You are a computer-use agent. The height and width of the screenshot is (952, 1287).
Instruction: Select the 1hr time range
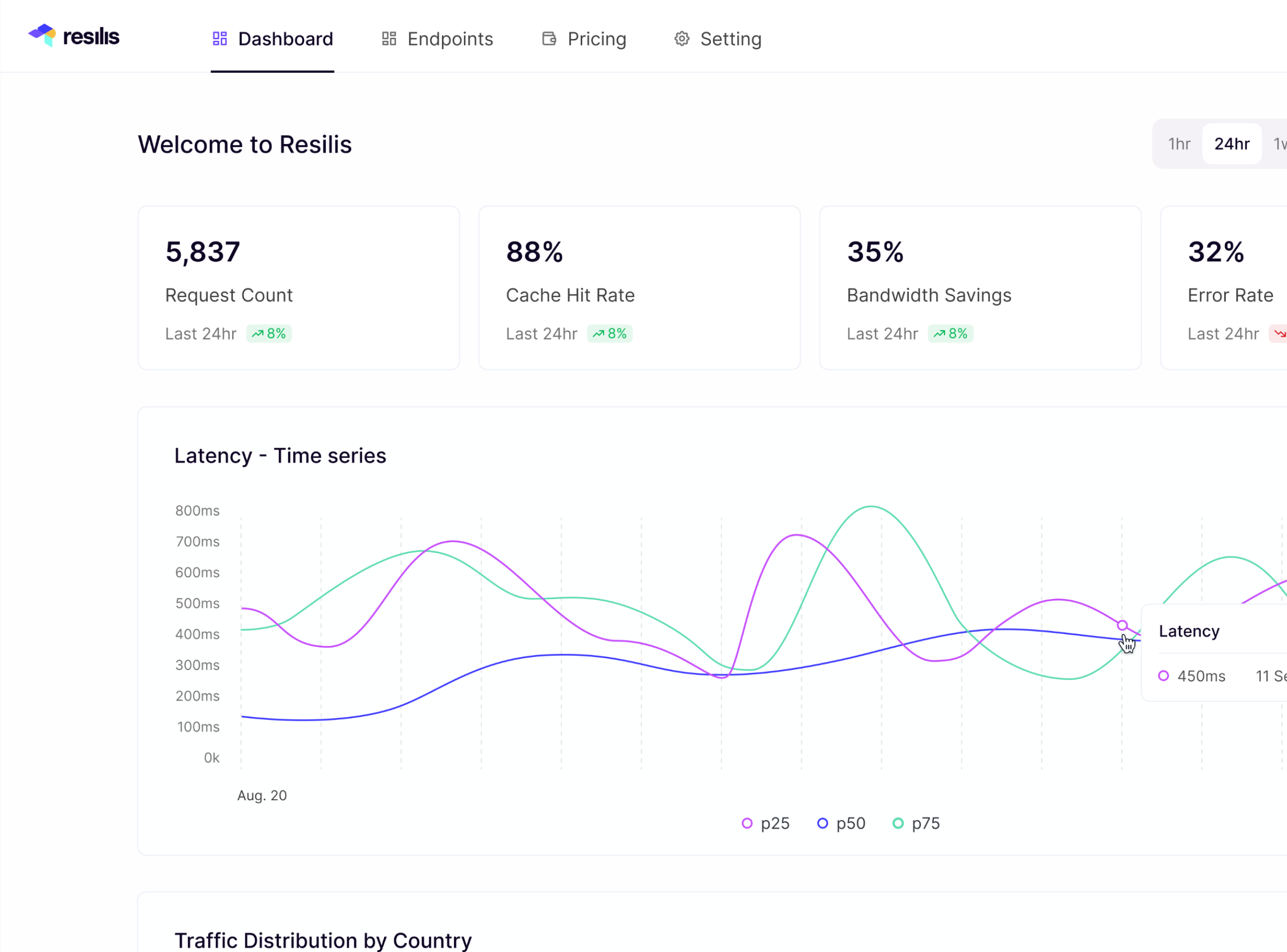(1179, 144)
